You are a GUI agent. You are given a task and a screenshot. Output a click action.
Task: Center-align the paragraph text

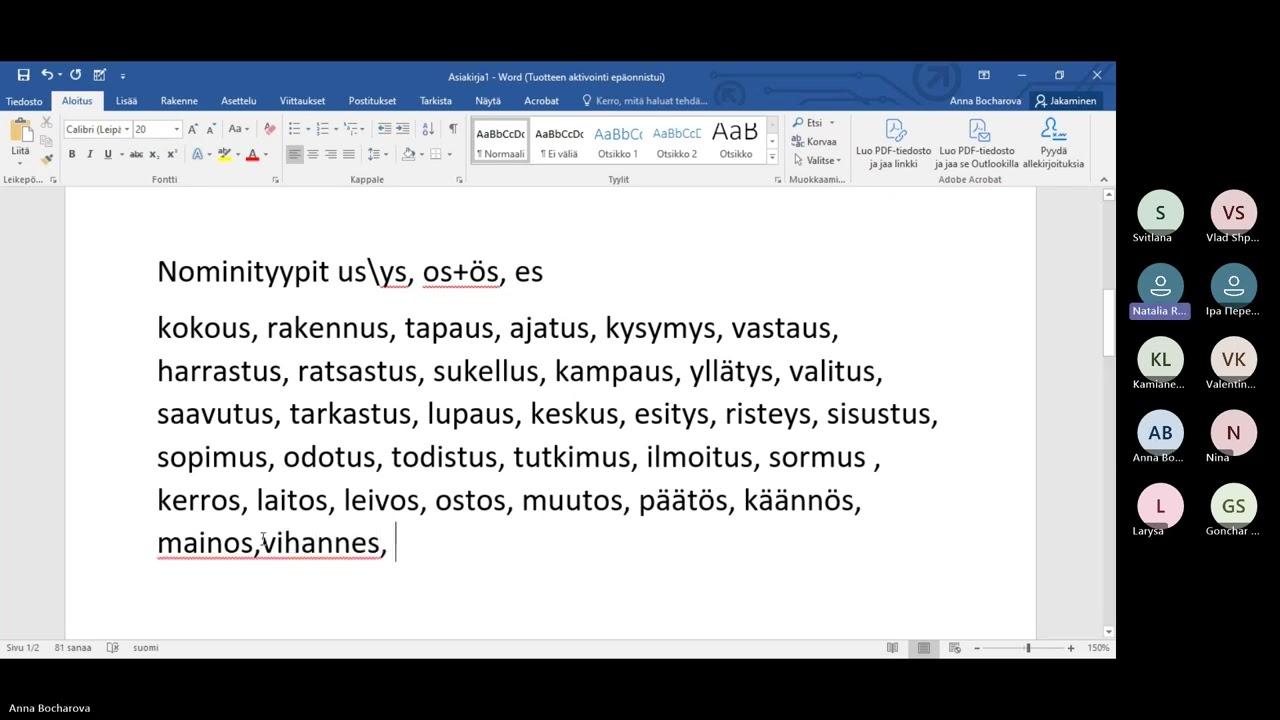pos(313,154)
